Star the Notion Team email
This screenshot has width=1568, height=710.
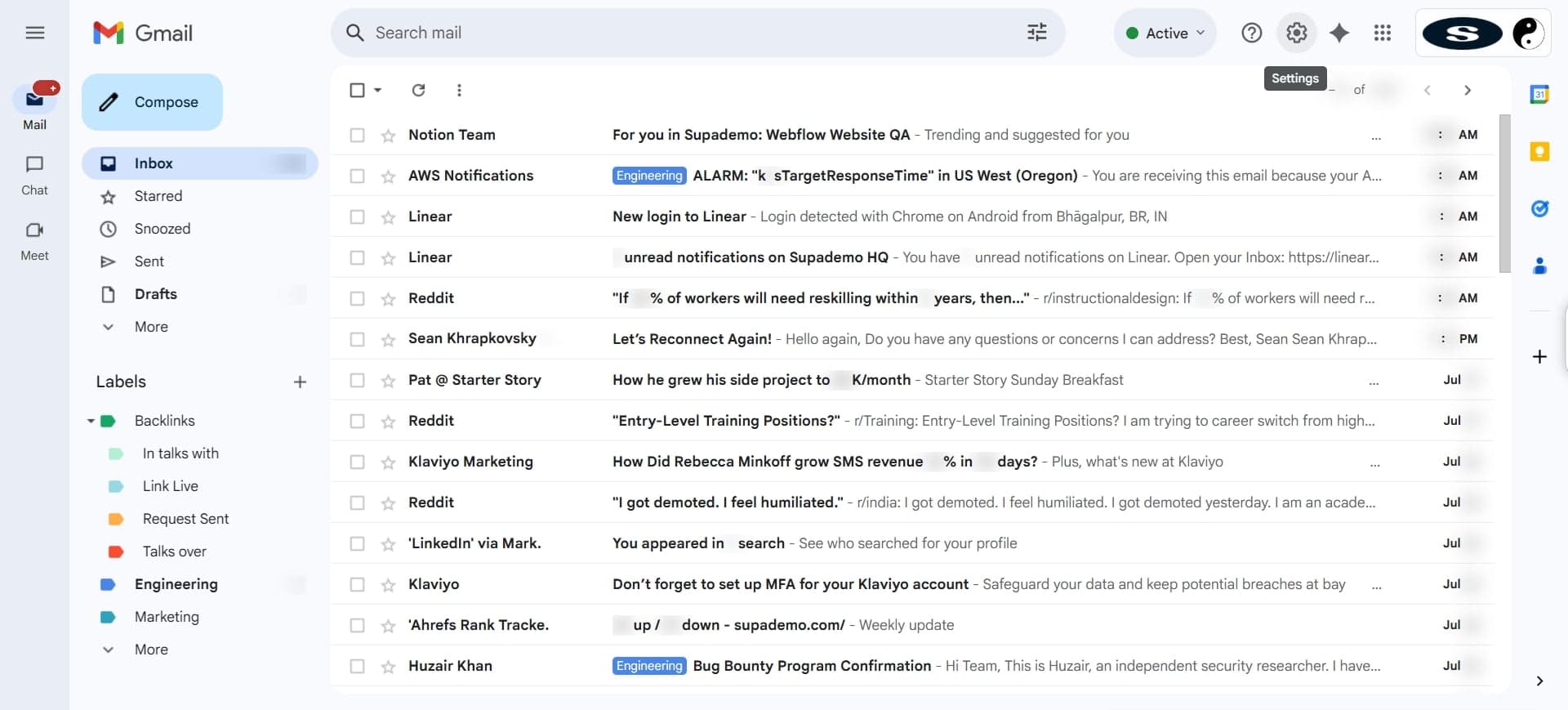pyautogui.click(x=388, y=136)
